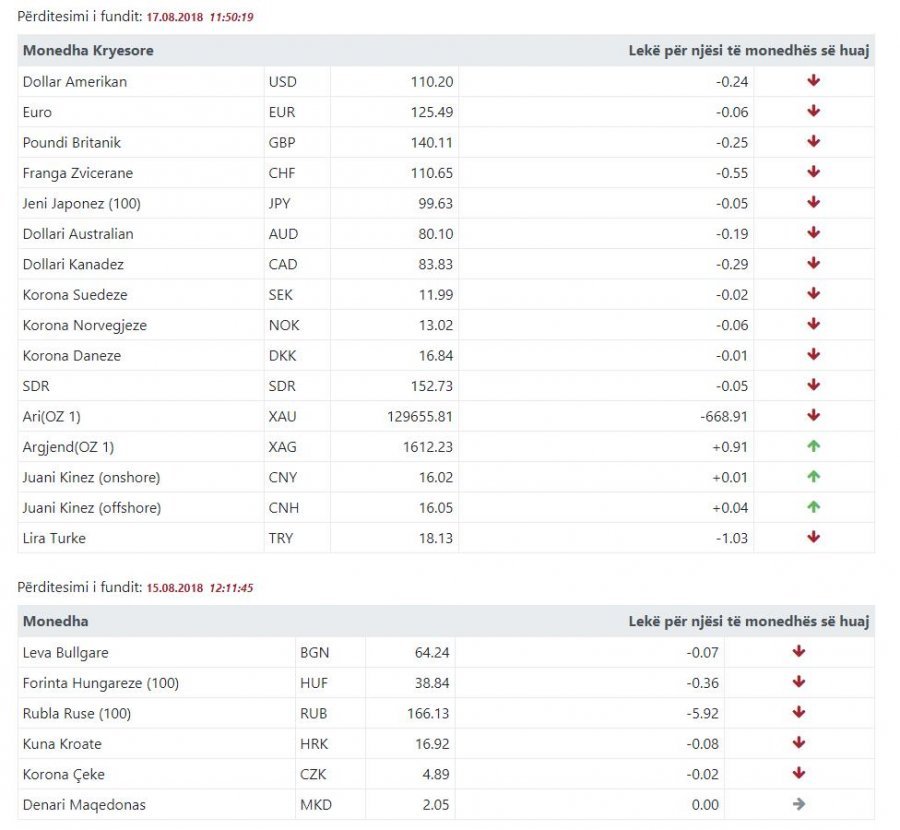
Task: Click the Monedha header of second table
Action: 55,621
